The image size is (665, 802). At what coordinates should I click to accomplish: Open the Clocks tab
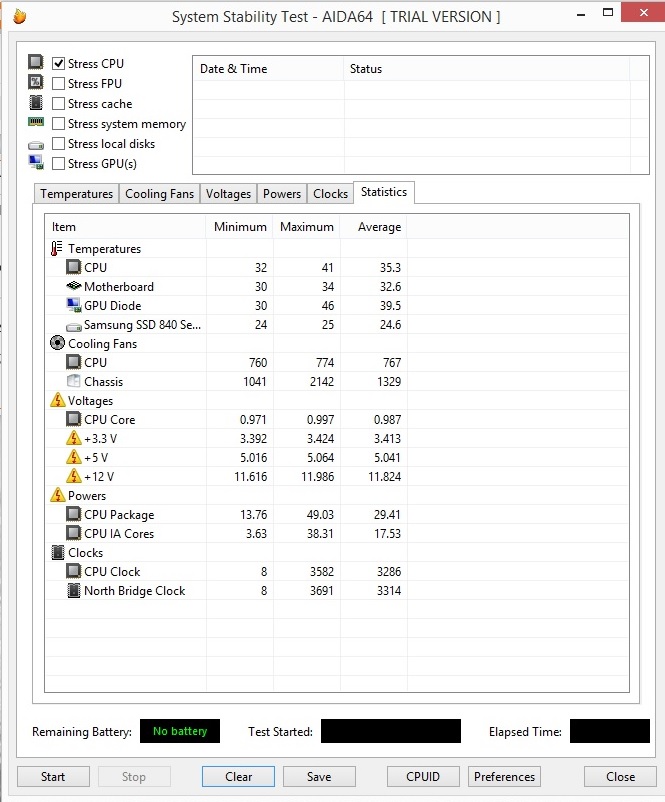[330, 194]
